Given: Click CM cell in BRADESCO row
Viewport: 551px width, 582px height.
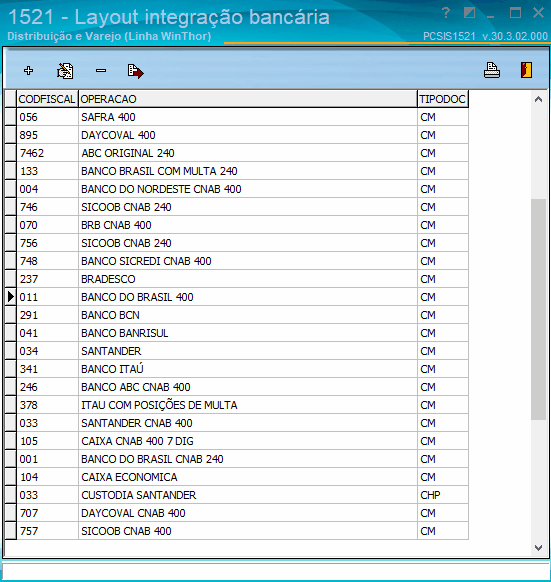Looking at the screenshot, I should (x=443, y=279).
